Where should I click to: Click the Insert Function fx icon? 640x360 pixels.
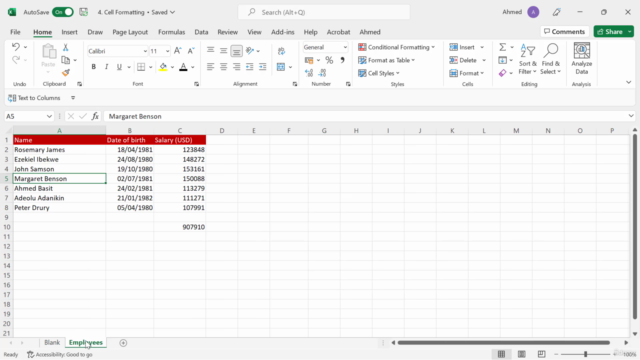tap(95, 116)
